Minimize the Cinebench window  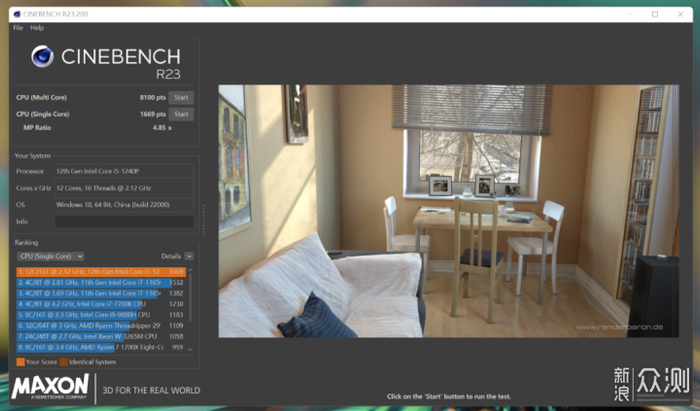630,14
